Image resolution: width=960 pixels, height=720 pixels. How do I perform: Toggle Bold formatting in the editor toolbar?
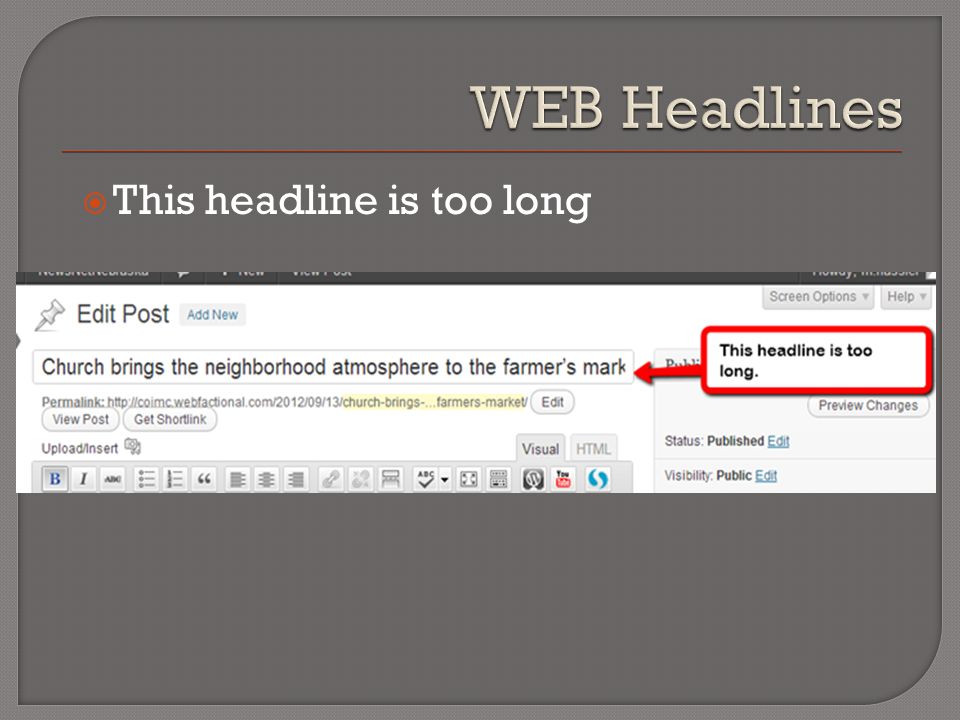[x=54, y=479]
